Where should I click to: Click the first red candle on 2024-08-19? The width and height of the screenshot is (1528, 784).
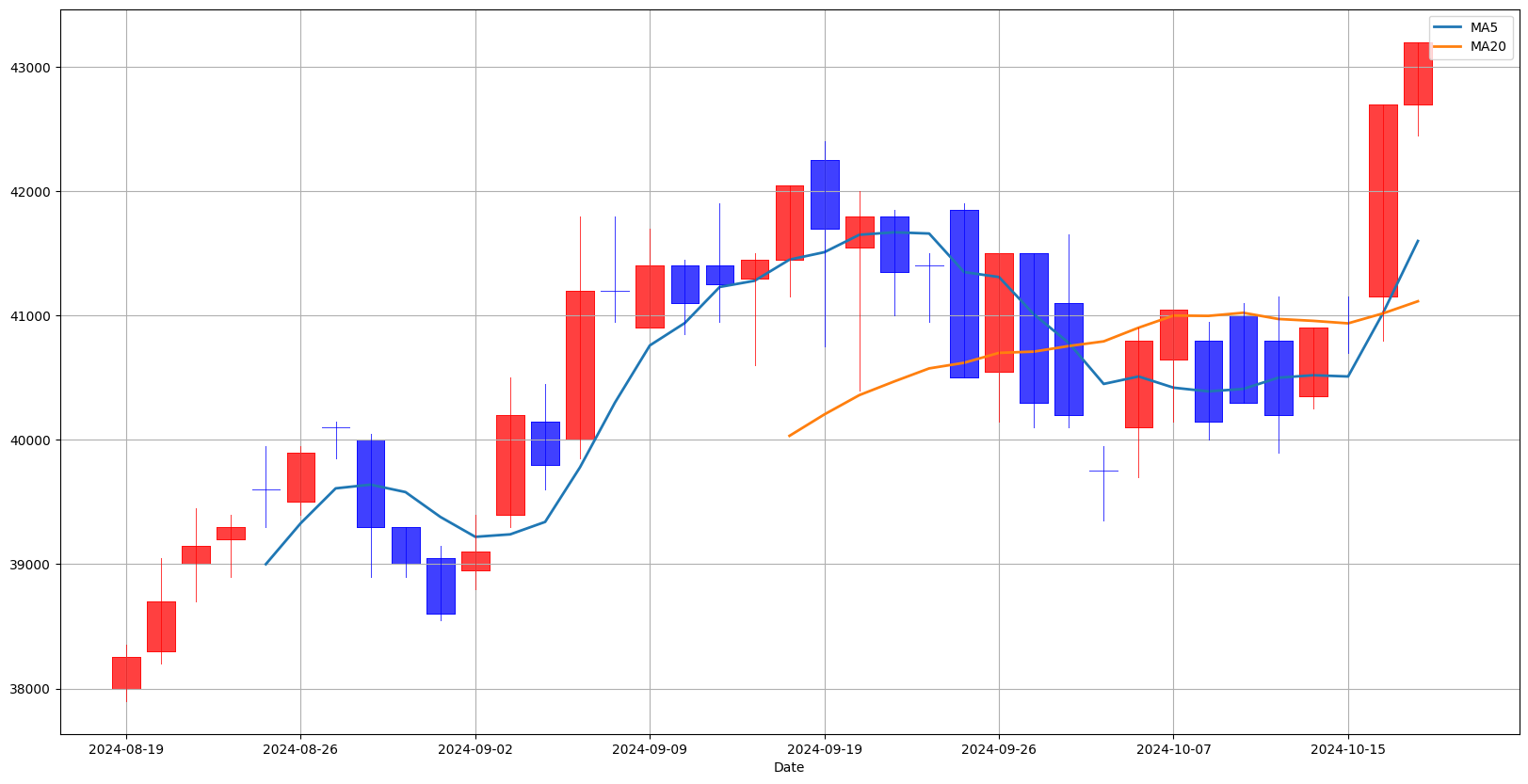pyautogui.click(x=126, y=673)
